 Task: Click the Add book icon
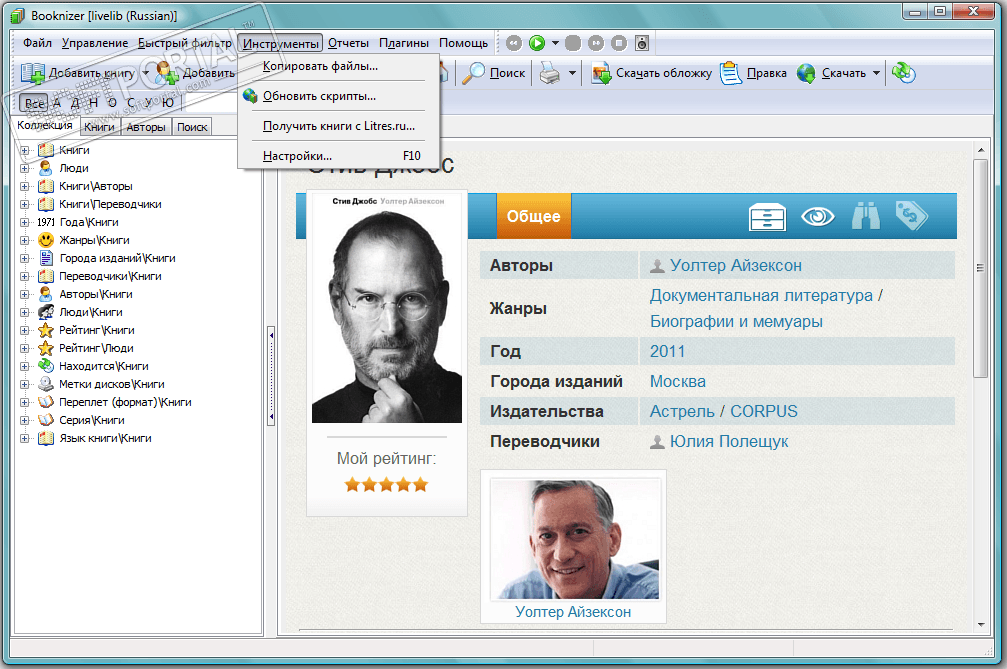click(x=32, y=73)
